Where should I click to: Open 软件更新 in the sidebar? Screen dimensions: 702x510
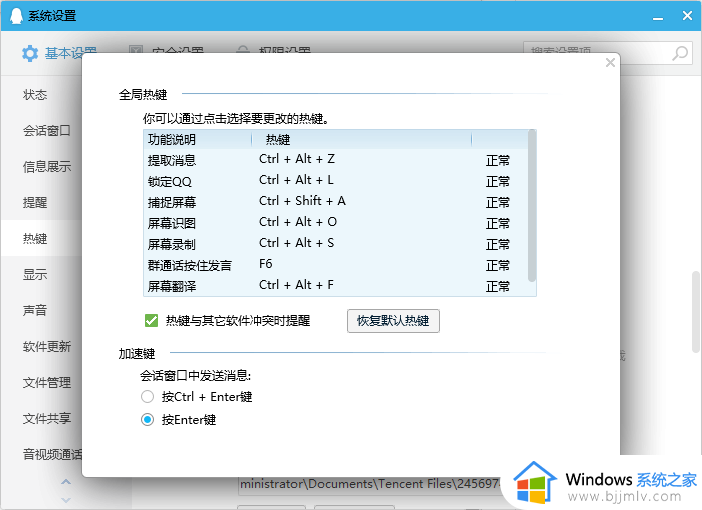click(47, 346)
